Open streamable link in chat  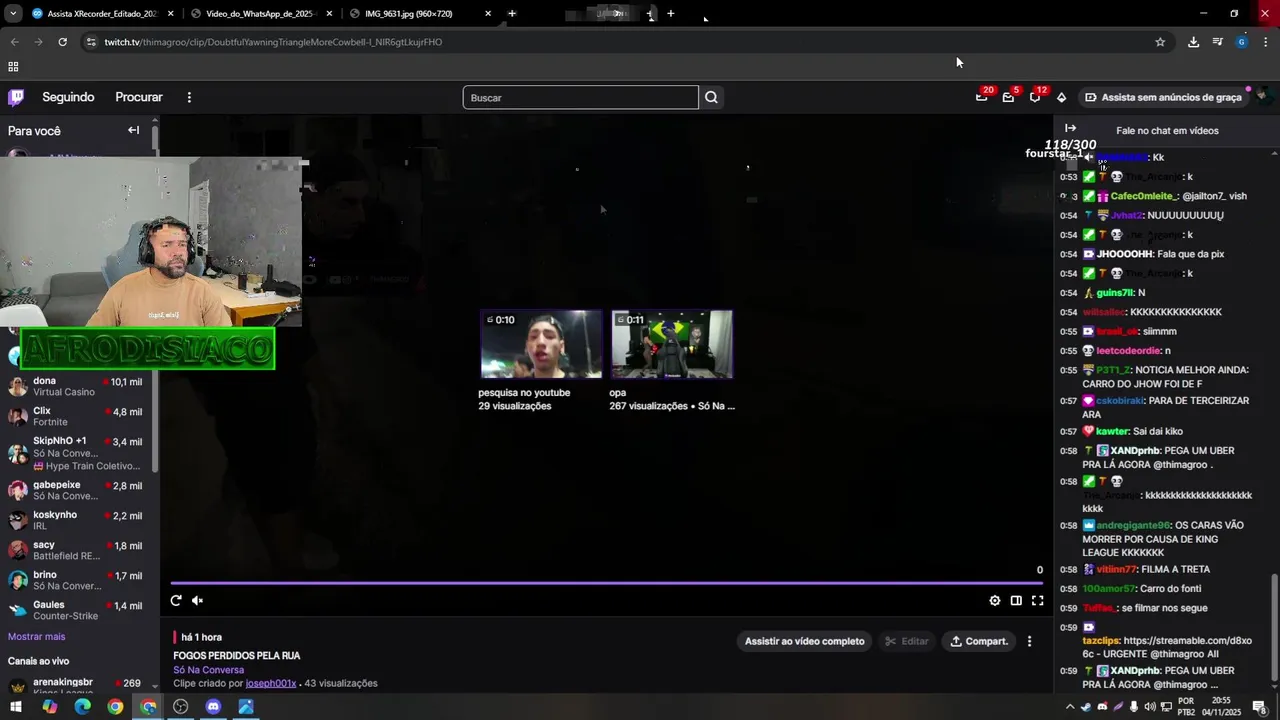click(1167, 646)
